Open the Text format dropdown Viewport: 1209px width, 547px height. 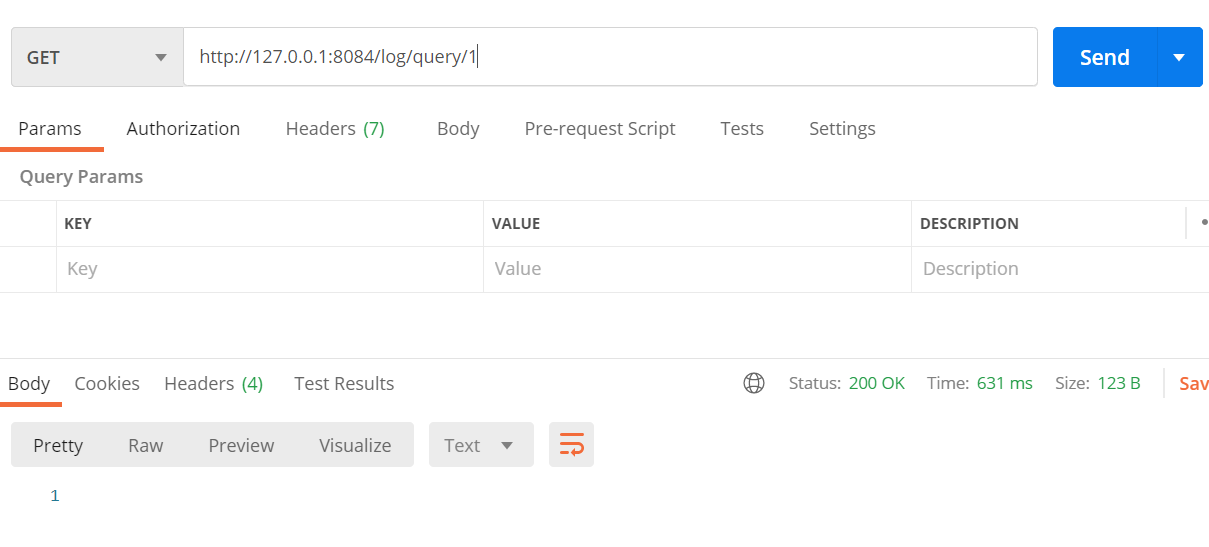coord(481,445)
